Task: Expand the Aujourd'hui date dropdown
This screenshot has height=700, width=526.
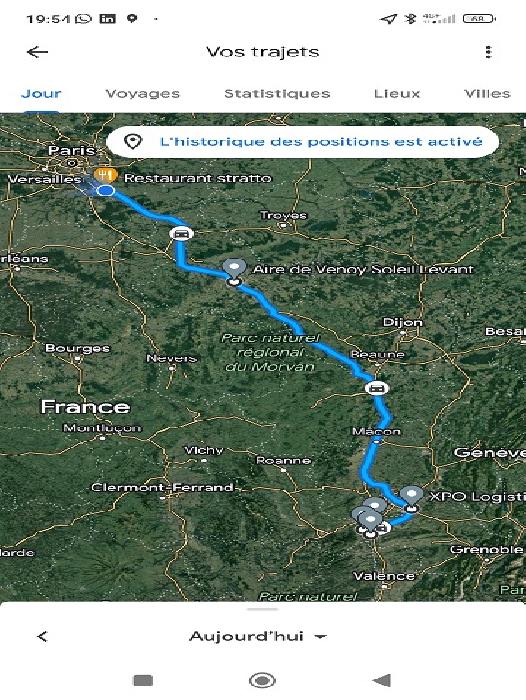Action: pos(258,636)
